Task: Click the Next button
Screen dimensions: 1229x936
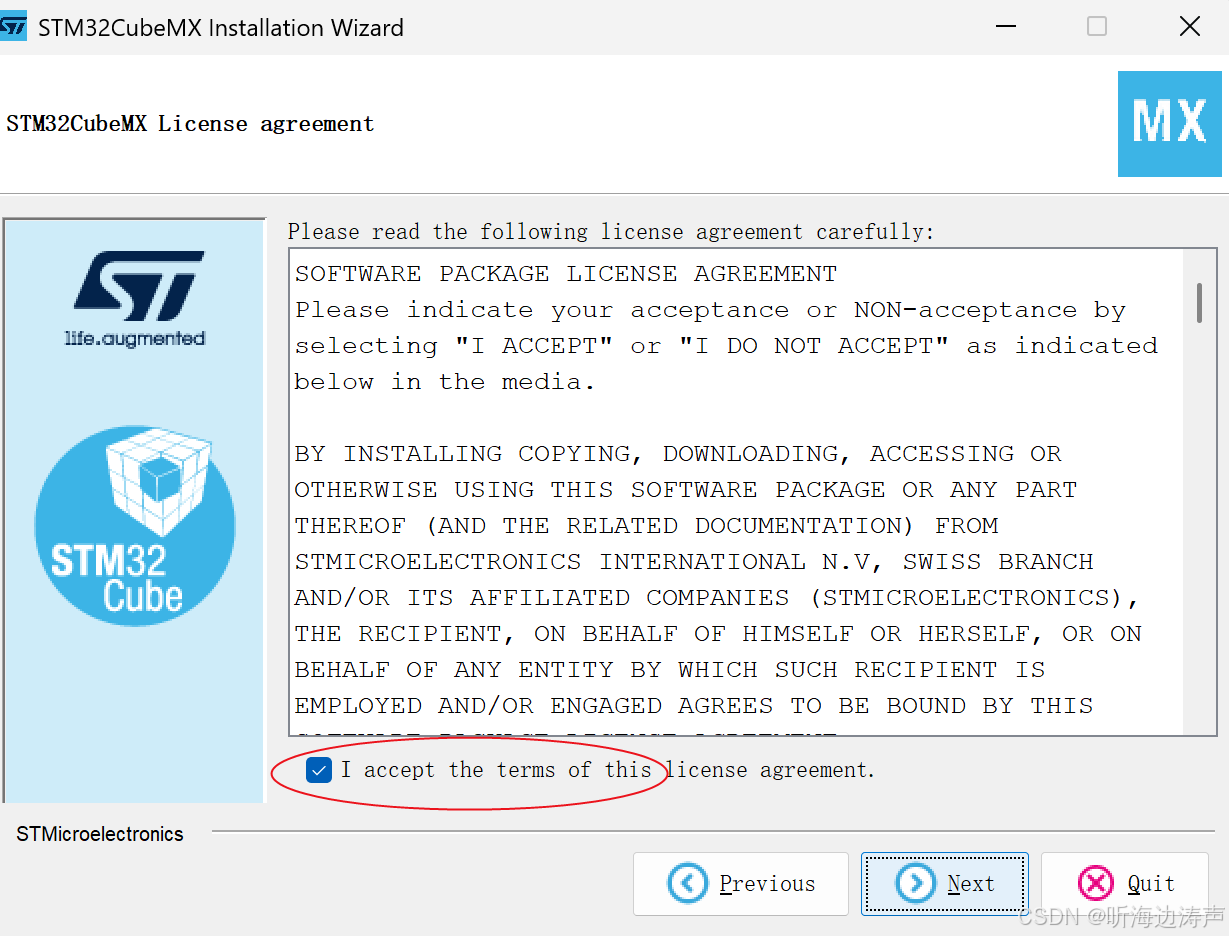Action: click(x=945, y=884)
